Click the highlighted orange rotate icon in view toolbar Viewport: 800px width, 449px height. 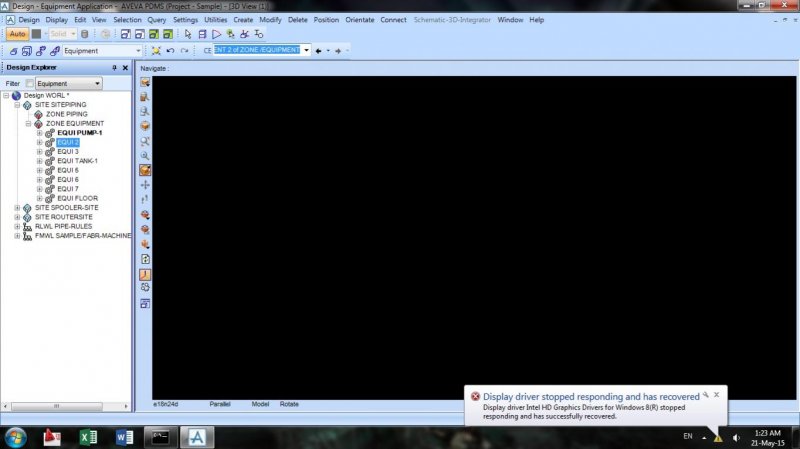coord(145,275)
